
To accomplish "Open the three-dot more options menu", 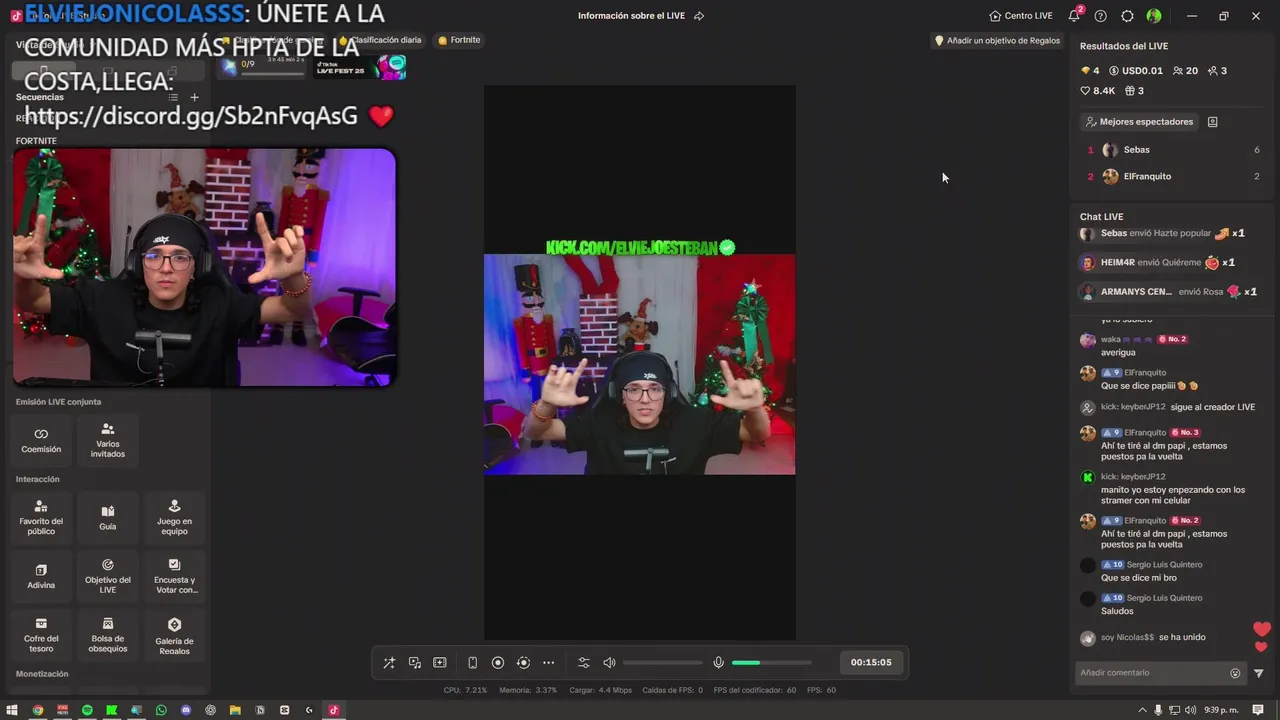I will click(548, 663).
